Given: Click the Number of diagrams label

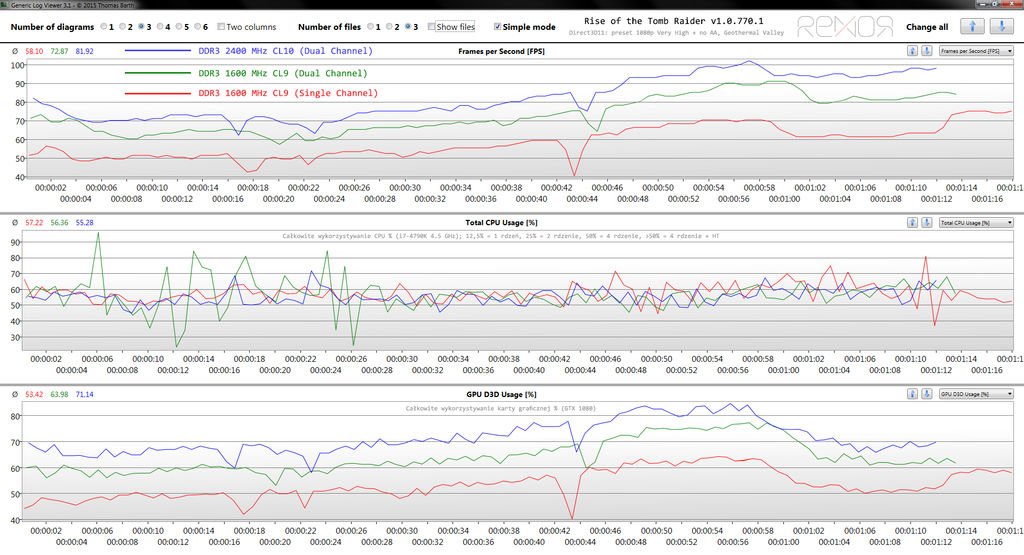Looking at the screenshot, I should pos(52,27).
